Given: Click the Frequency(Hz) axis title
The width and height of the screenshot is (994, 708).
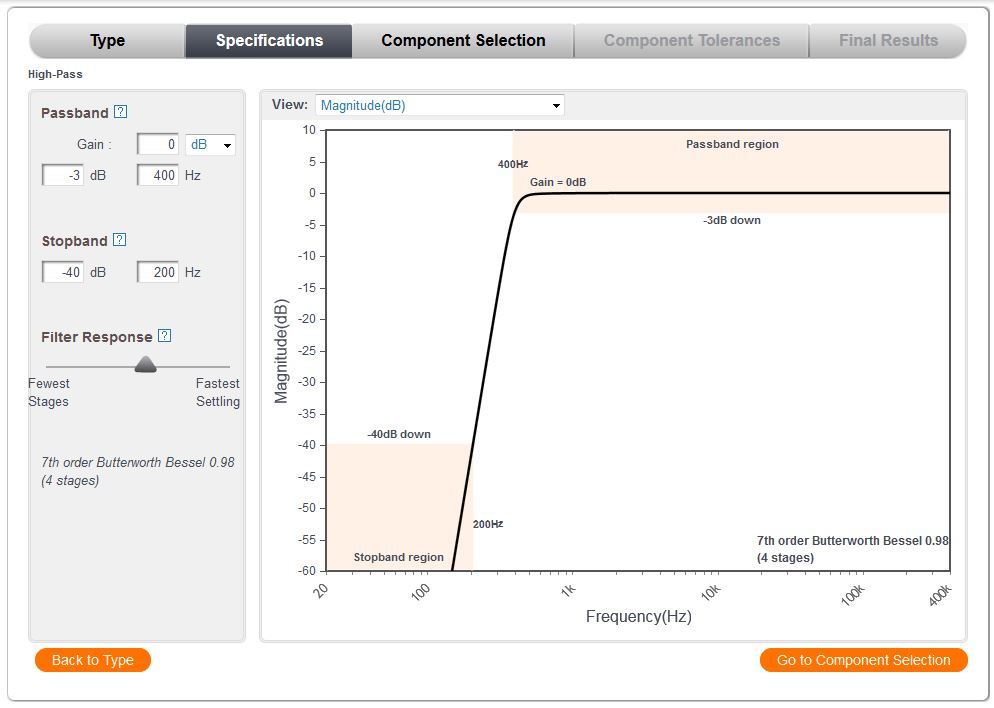Looking at the screenshot, I should [x=638, y=616].
